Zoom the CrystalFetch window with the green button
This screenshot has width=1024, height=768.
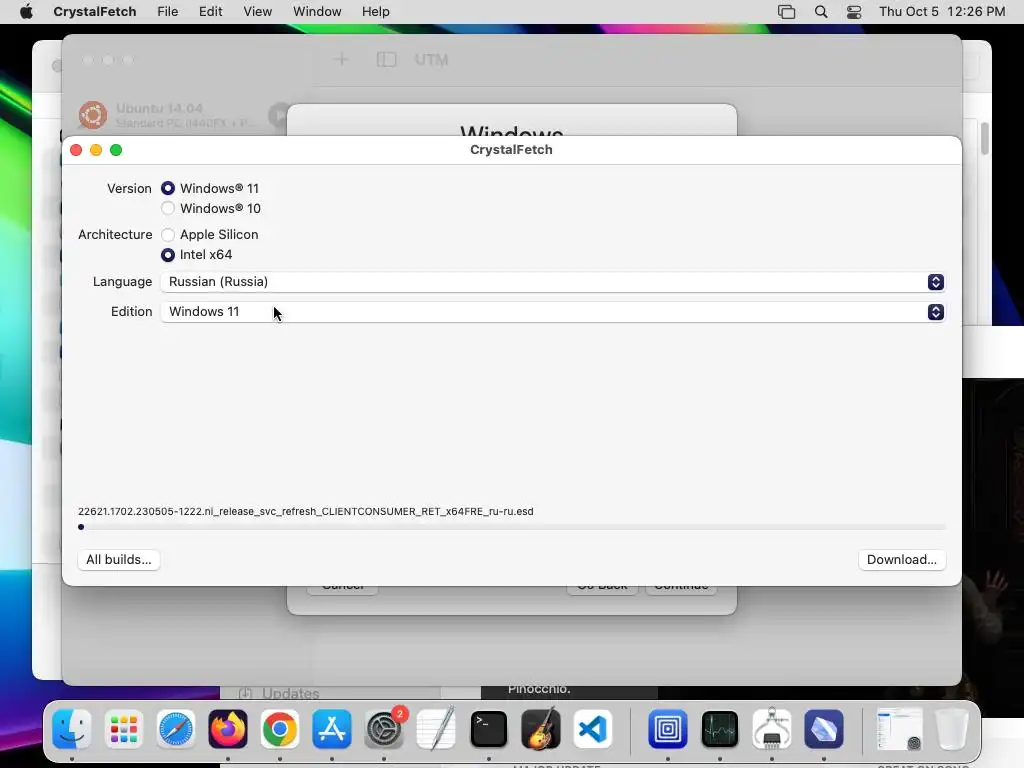pyautogui.click(x=116, y=150)
